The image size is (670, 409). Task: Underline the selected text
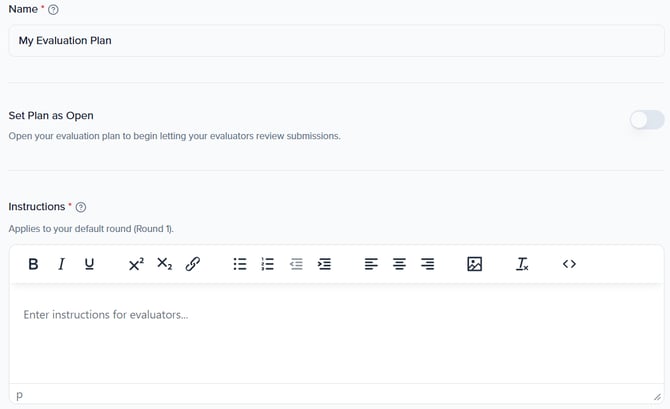click(x=89, y=264)
